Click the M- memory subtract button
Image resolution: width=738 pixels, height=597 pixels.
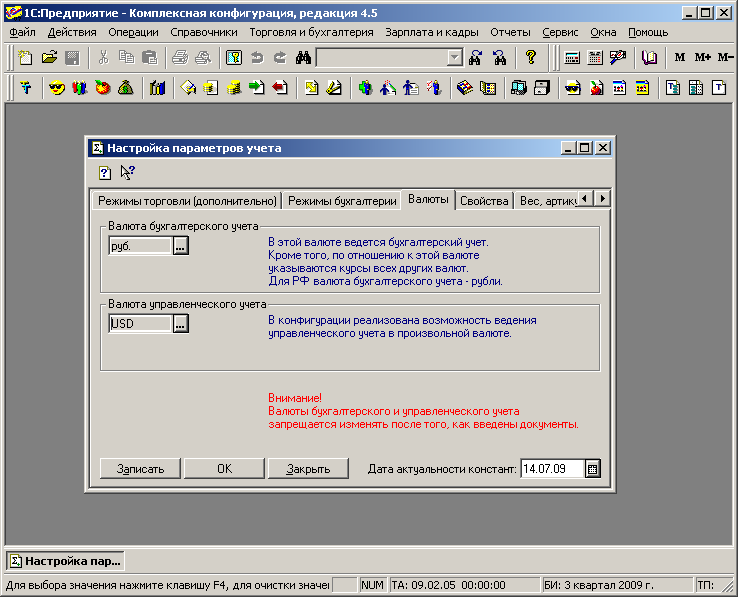[725, 57]
